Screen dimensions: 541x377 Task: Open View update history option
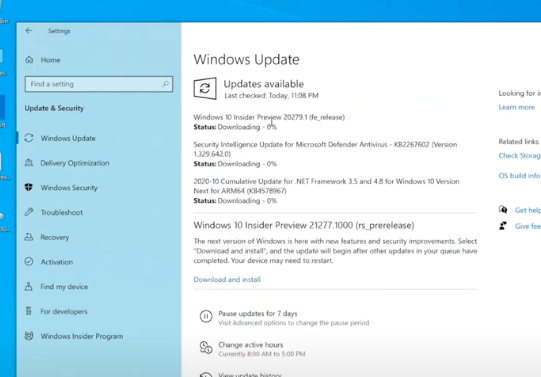[250, 375]
